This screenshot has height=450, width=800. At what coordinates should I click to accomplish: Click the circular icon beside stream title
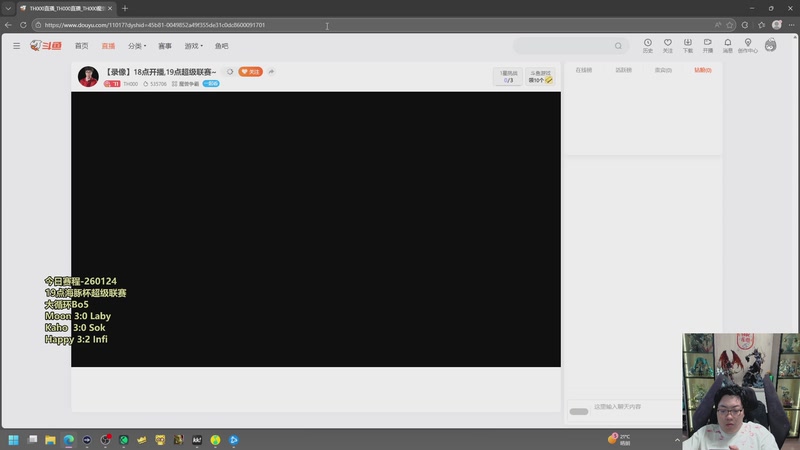[x=230, y=72]
